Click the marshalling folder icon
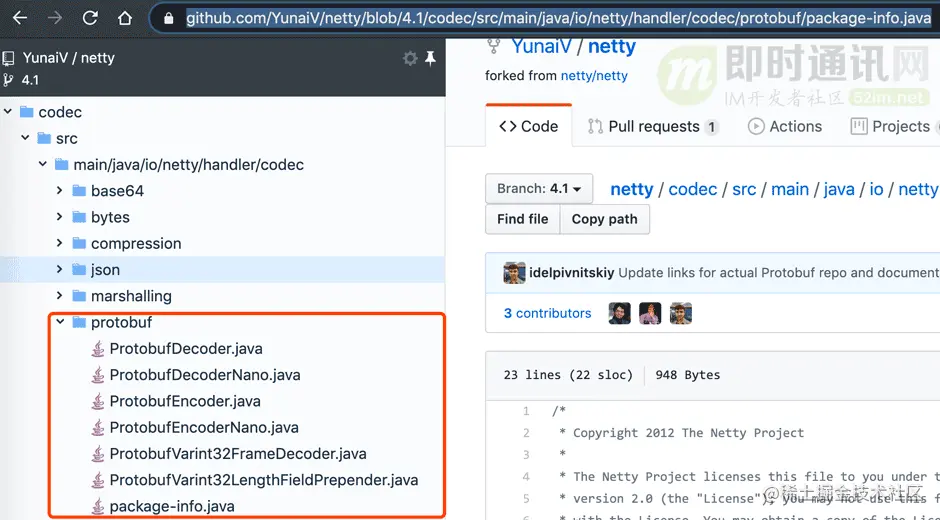 (x=79, y=296)
